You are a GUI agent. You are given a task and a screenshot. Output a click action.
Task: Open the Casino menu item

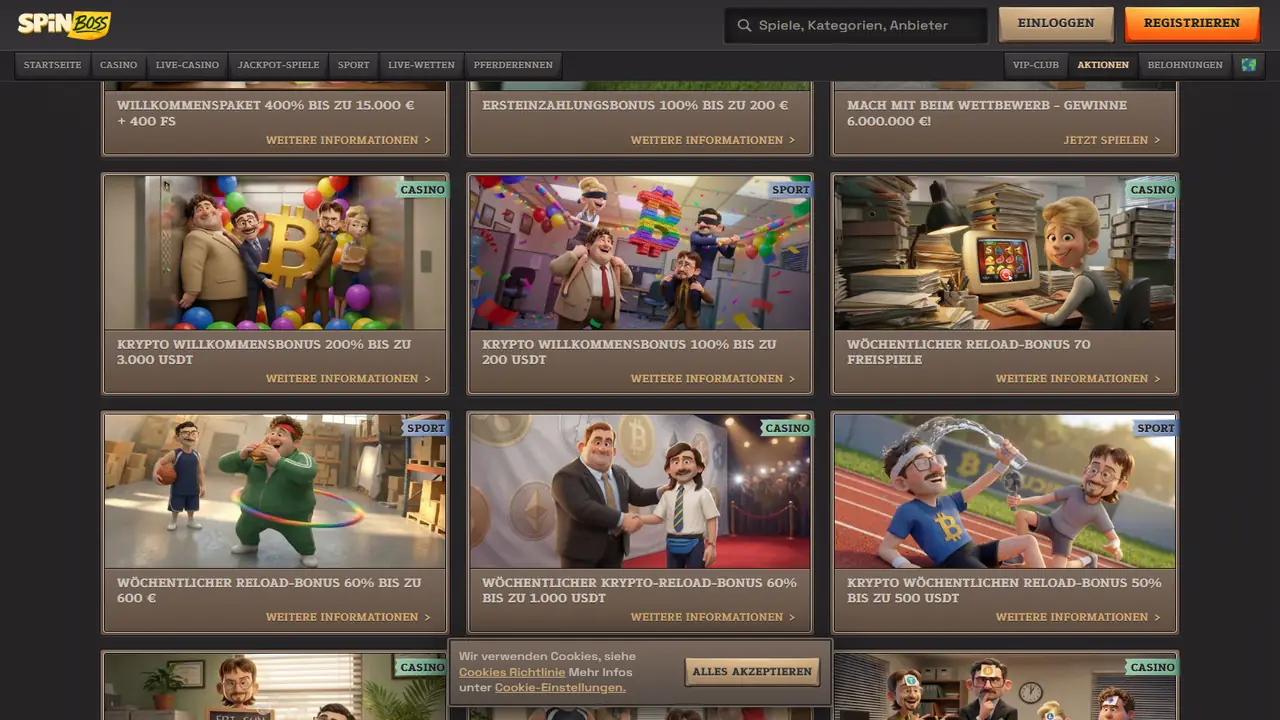tap(119, 65)
